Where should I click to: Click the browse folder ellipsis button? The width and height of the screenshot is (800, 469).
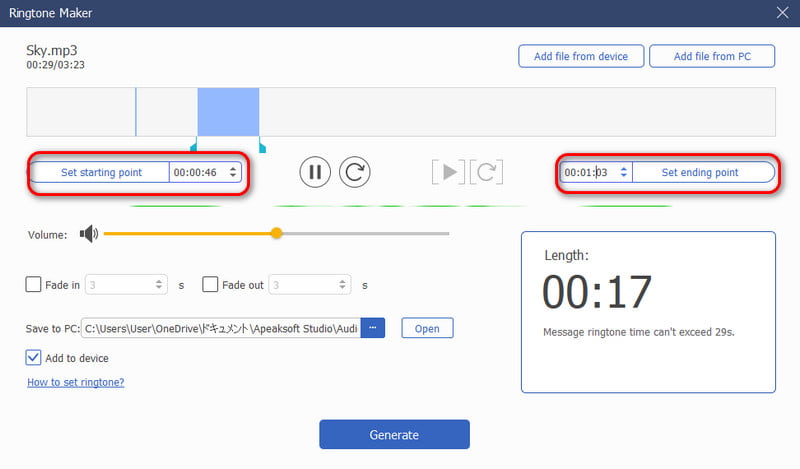(372, 328)
